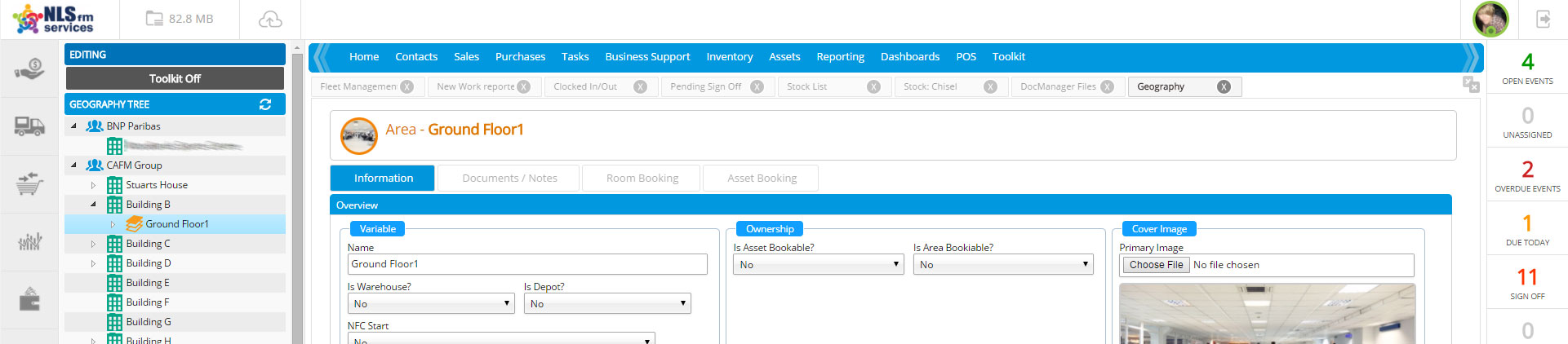The width and height of the screenshot is (1568, 344).
Task: Open the wallet sidebar icon
Action: 29,300
